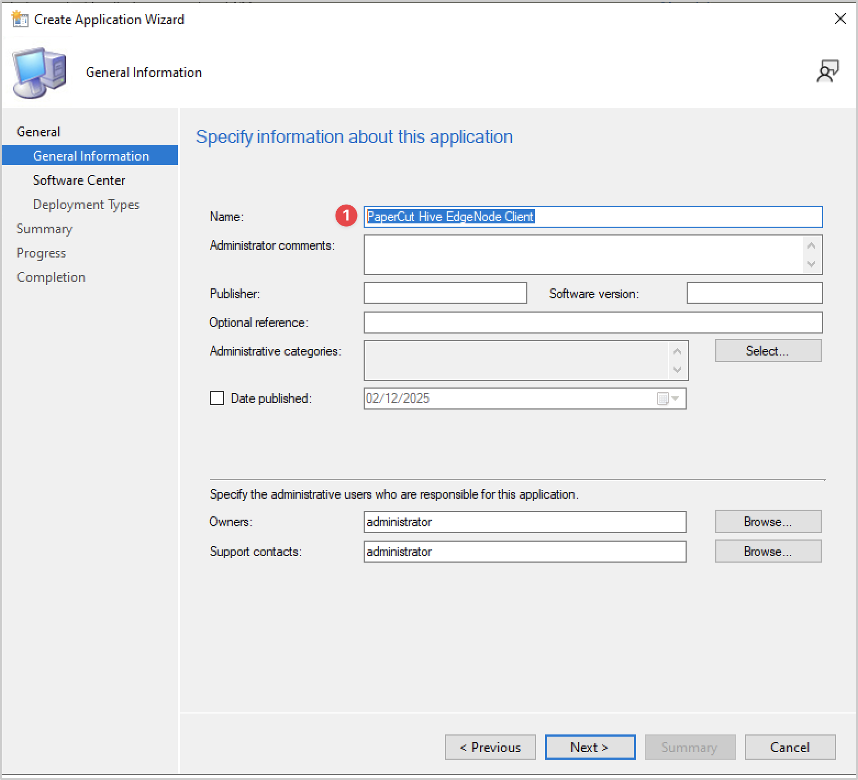Cancel the wizard
This screenshot has height=780, width=858.
click(790, 747)
